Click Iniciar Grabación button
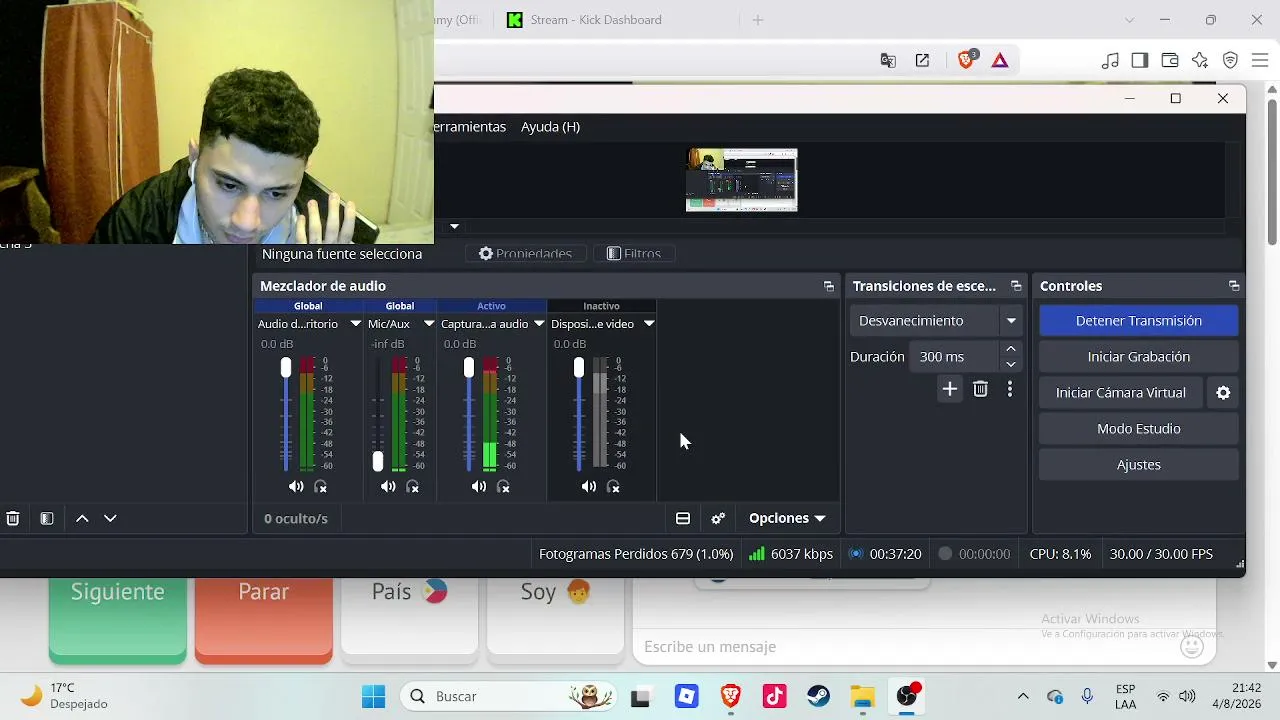1280x720 pixels. [x=1139, y=357]
